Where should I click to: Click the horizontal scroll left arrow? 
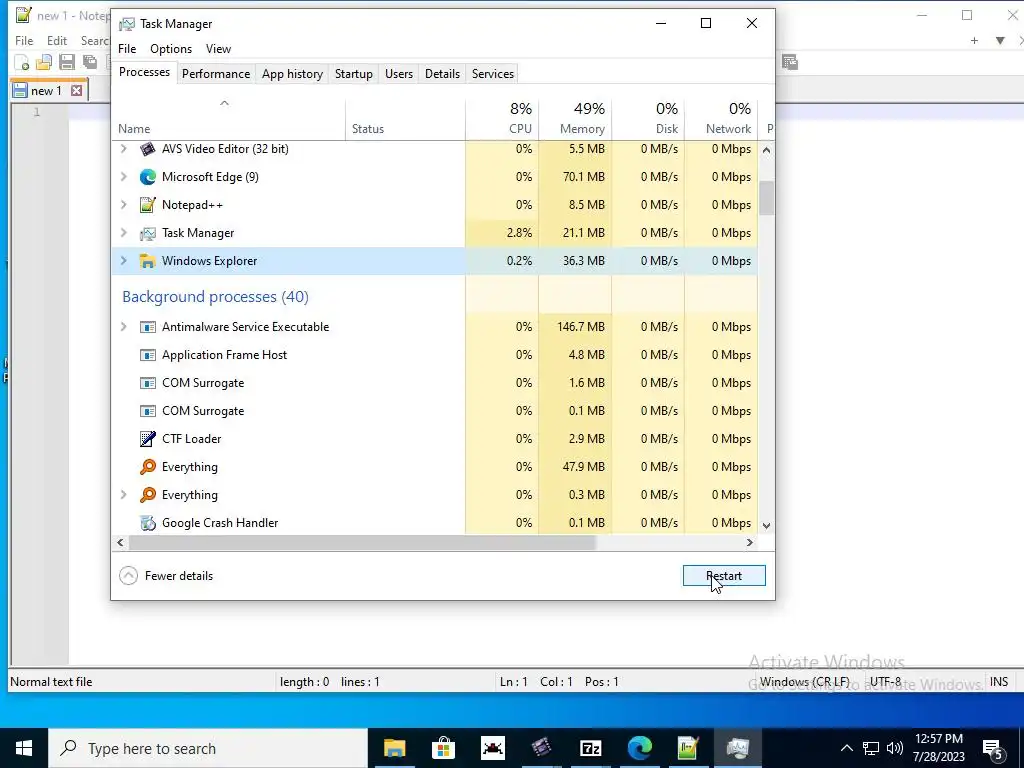point(120,543)
